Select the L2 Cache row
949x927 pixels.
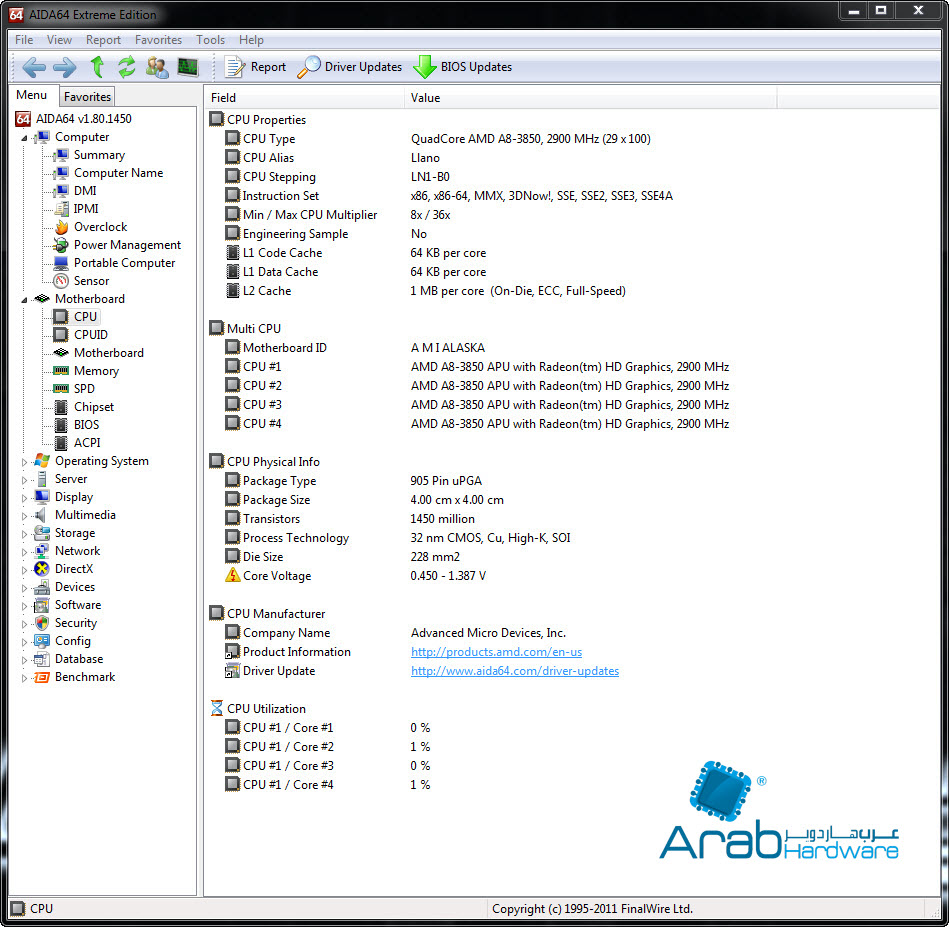[x=425, y=291]
